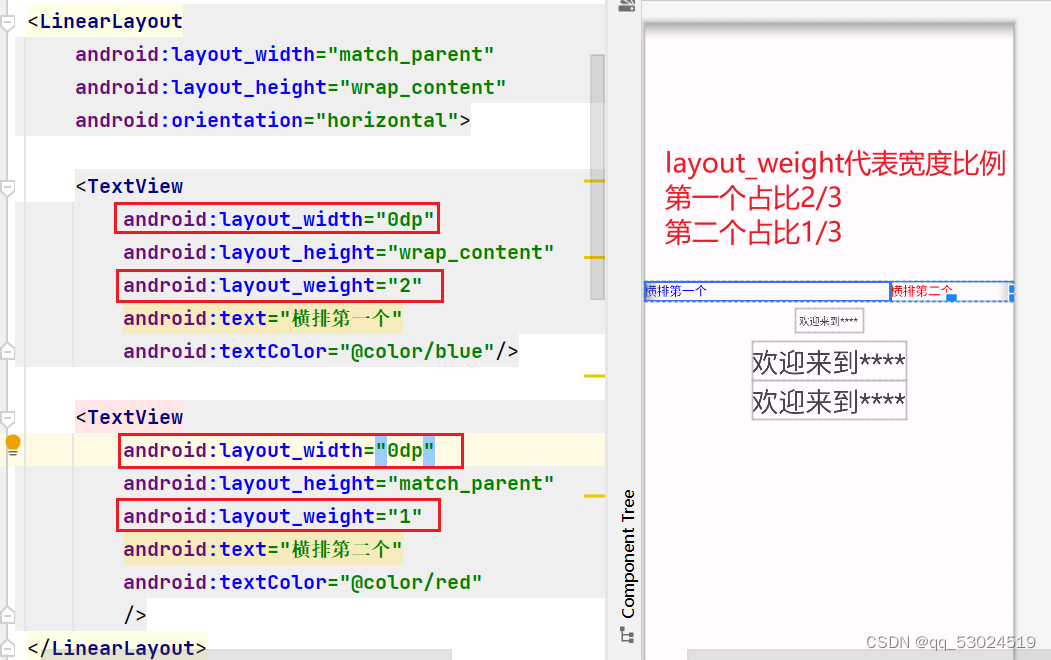Click the android:orientation="horizontal" line
The height and width of the screenshot is (660, 1051).
pos(272,120)
